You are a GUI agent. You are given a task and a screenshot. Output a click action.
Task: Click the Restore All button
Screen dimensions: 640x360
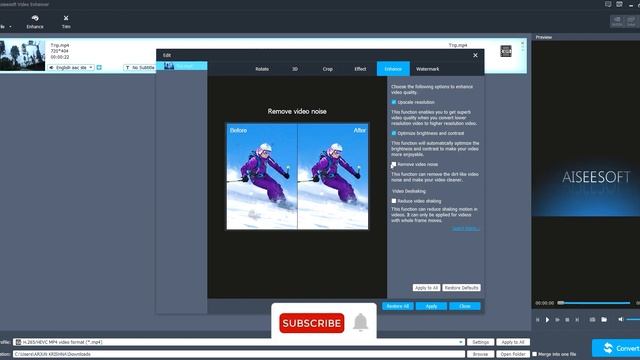click(398, 306)
